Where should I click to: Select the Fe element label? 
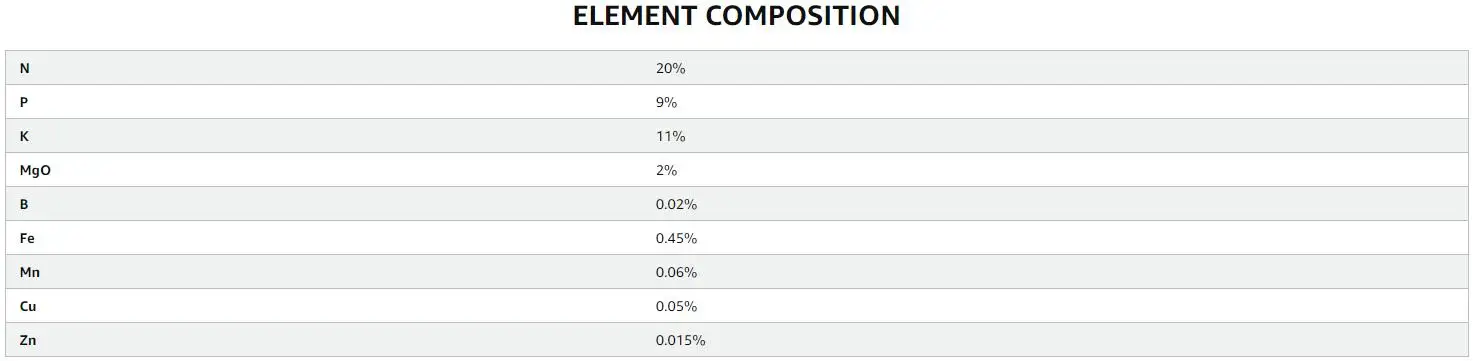27,238
